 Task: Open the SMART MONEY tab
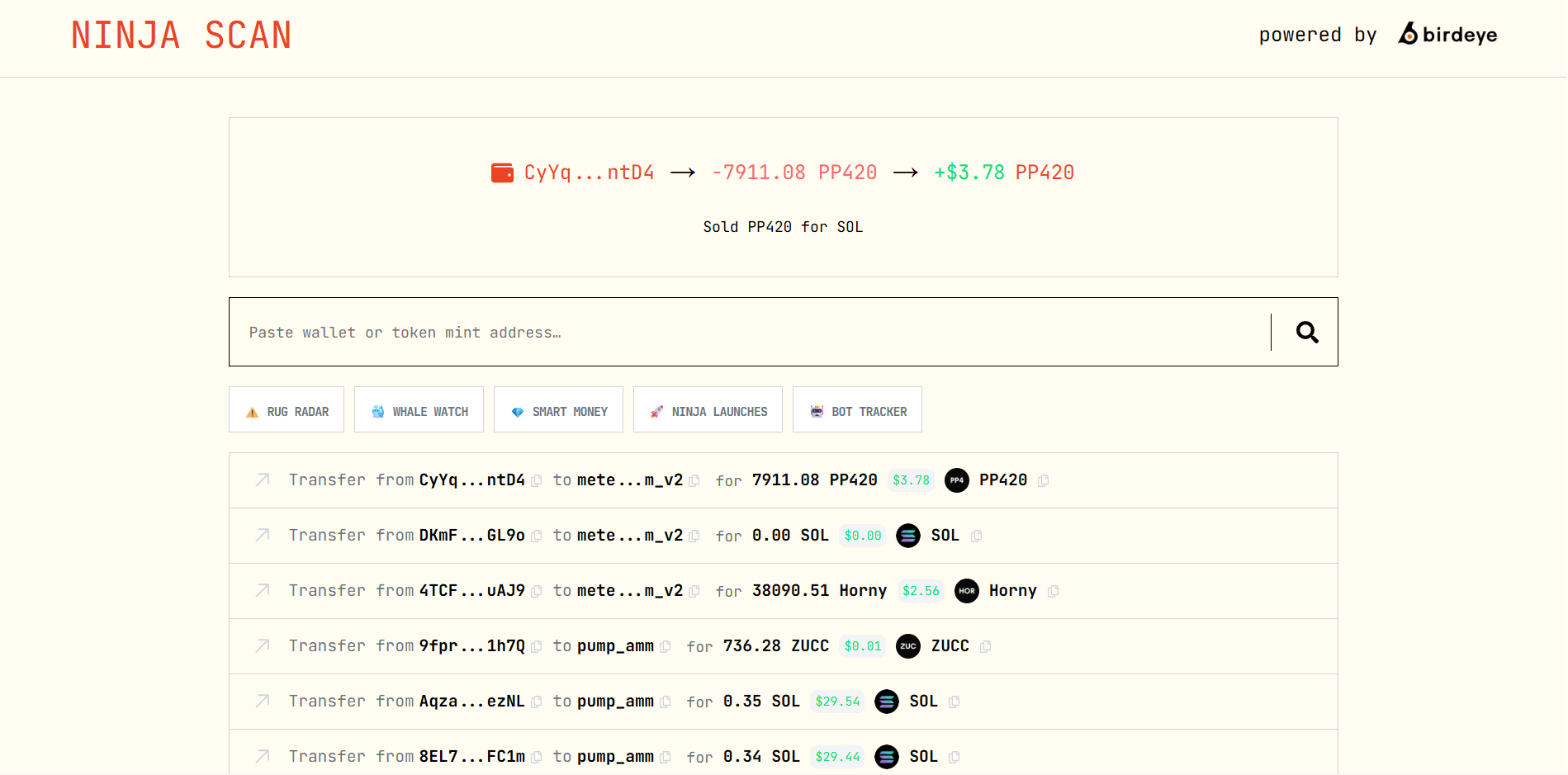point(558,409)
